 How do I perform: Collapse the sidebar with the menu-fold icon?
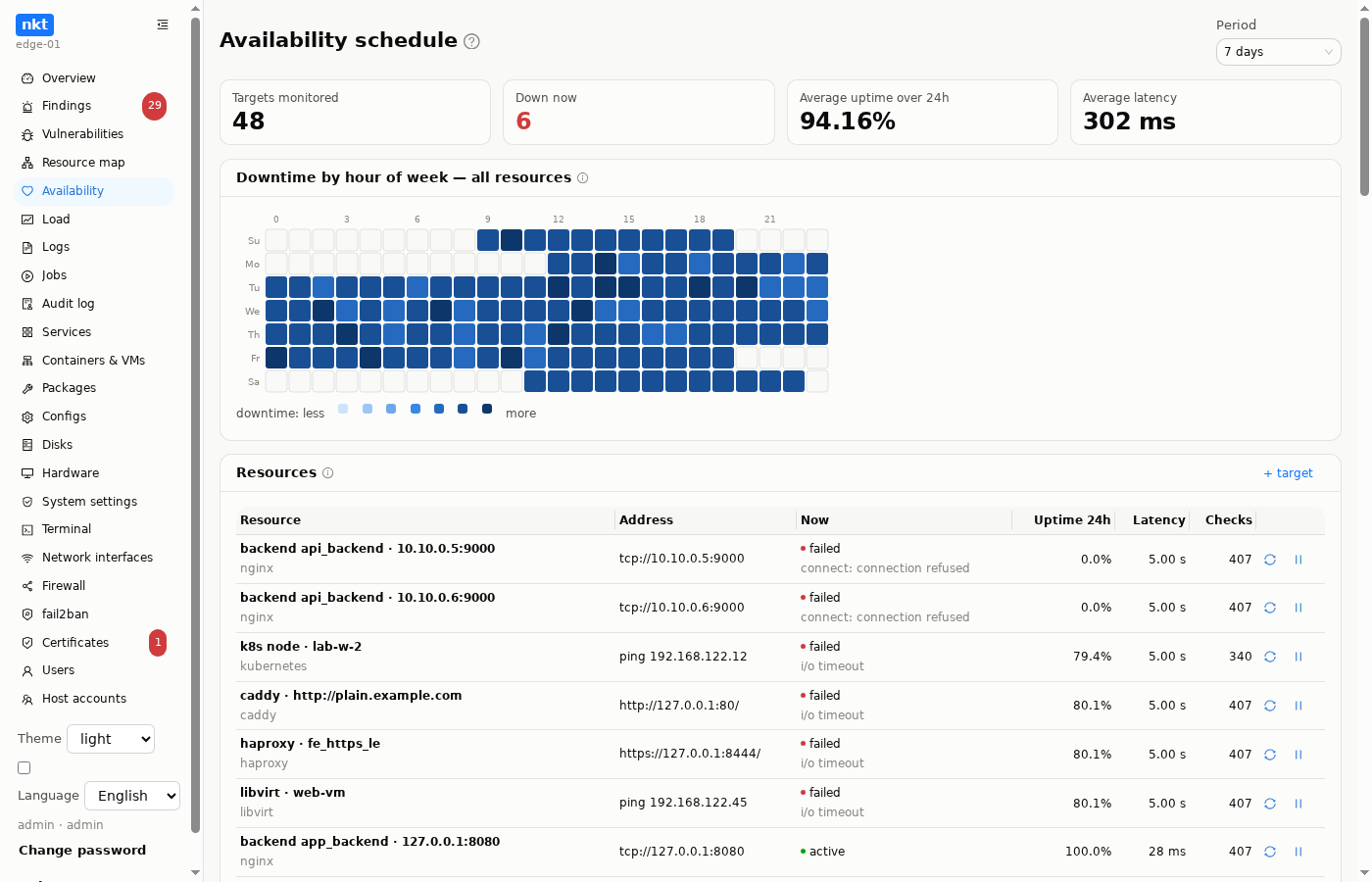[x=163, y=24]
